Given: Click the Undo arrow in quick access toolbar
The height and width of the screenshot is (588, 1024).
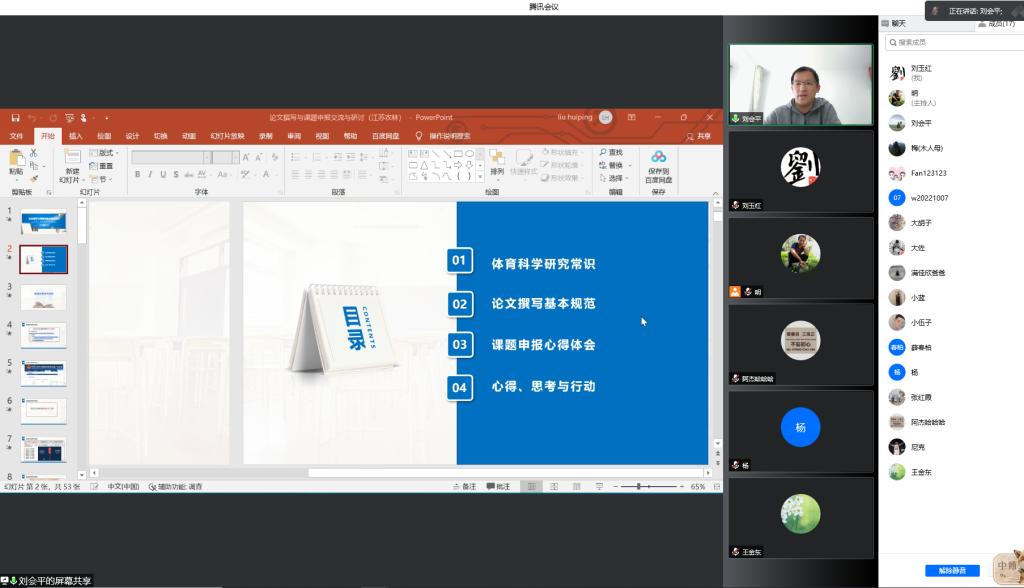Looking at the screenshot, I should point(32,118).
